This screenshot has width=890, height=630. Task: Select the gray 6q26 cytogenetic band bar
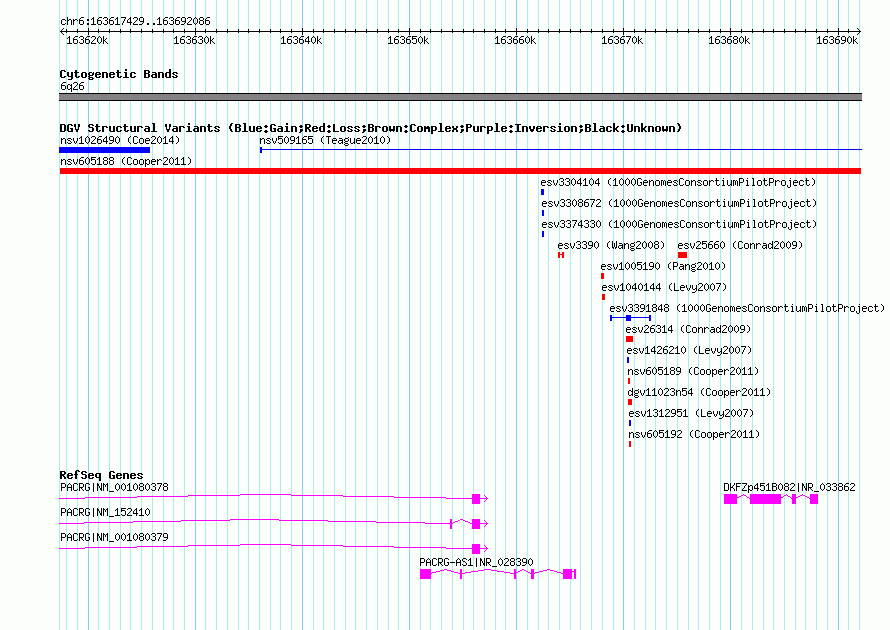point(460,97)
